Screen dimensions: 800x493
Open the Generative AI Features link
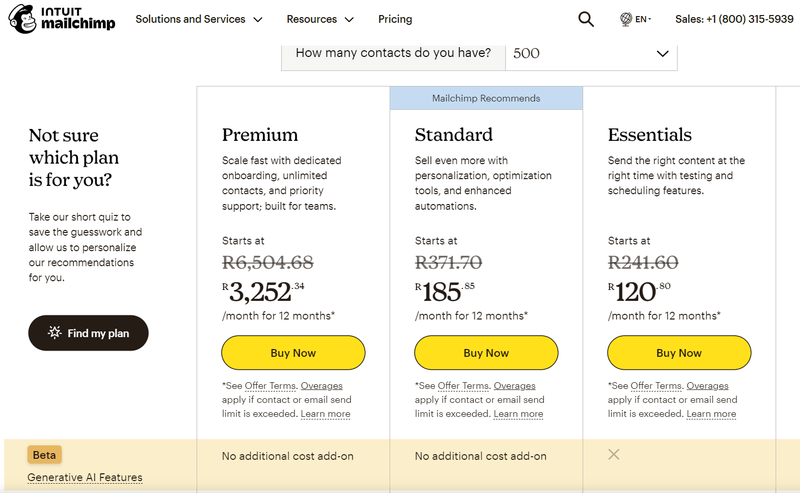pos(85,477)
